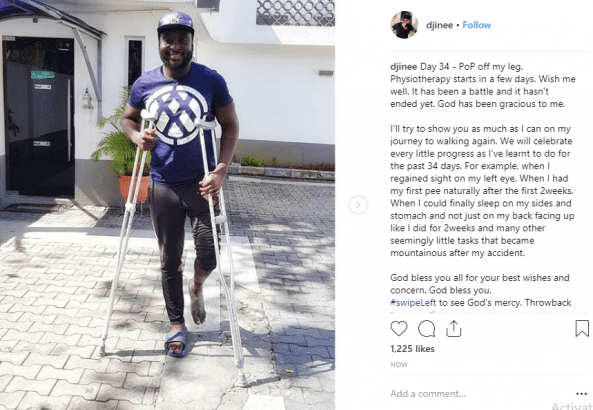Open djinee's profile picture avatar
Viewport: 593px width, 410px height.
coord(404,25)
